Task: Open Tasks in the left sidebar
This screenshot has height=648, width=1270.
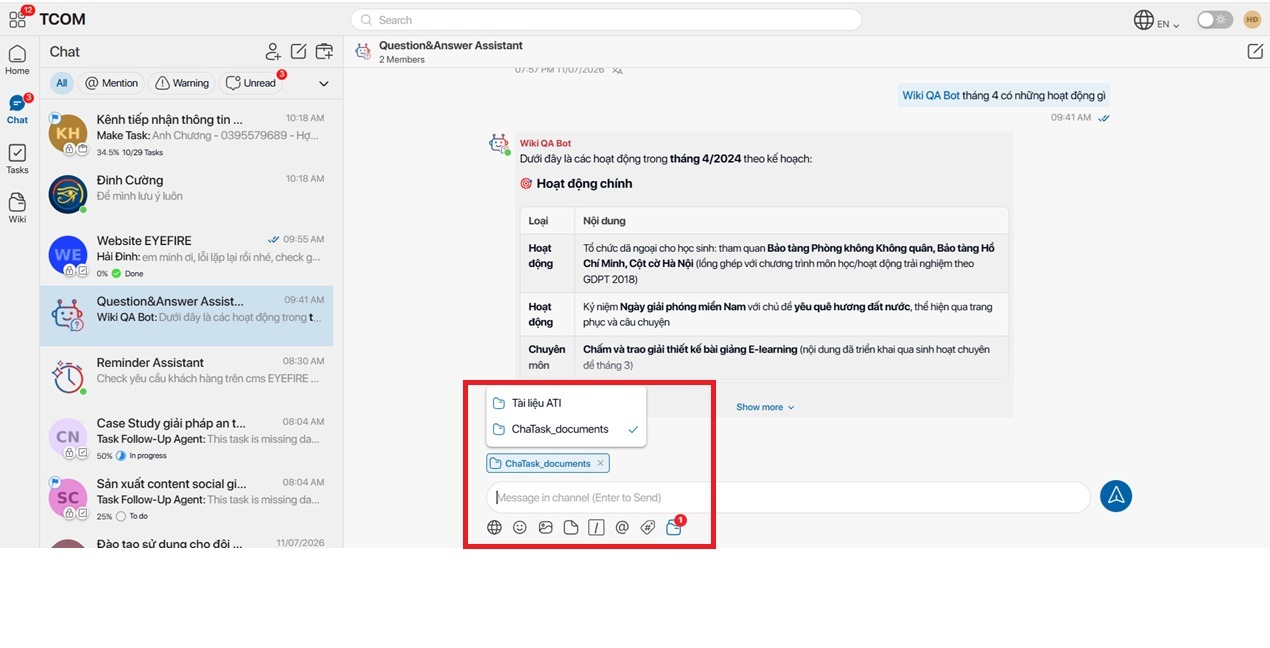Action: [17, 158]
